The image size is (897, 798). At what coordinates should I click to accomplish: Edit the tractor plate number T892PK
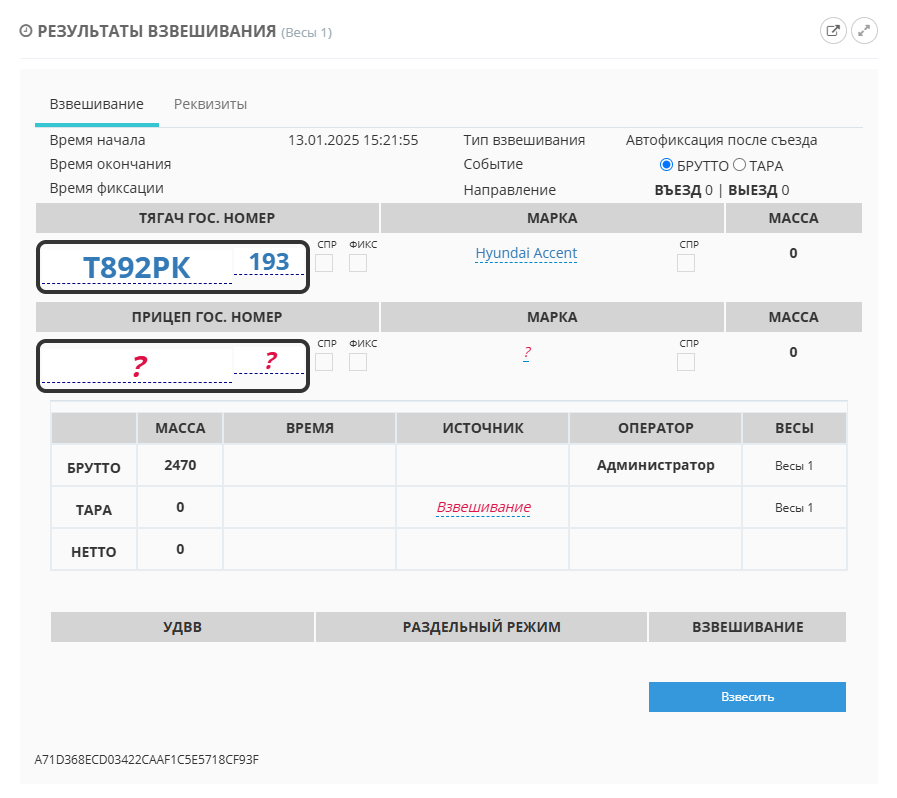137,267
